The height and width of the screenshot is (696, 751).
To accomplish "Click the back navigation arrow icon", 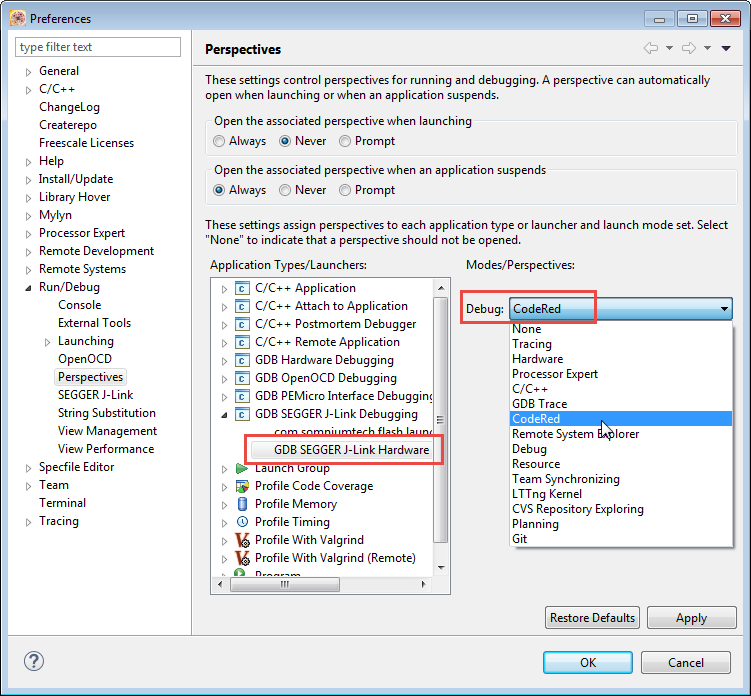I will pyautogui.click(x=651, y=48).
